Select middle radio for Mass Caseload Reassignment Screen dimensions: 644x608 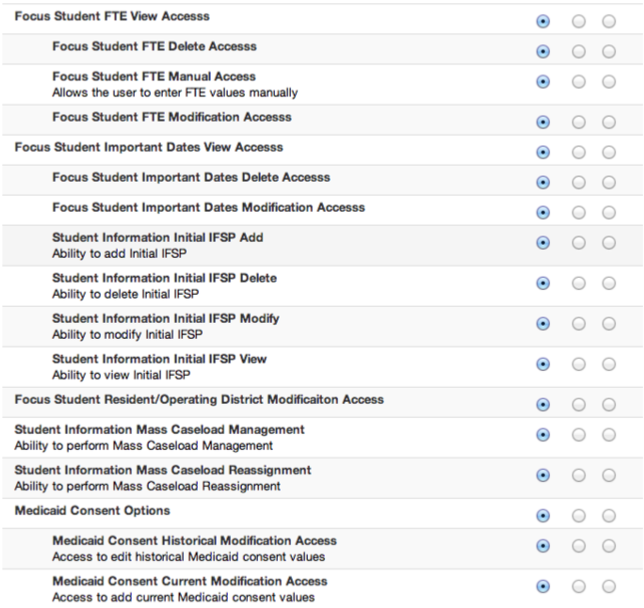tap(579, 475)
